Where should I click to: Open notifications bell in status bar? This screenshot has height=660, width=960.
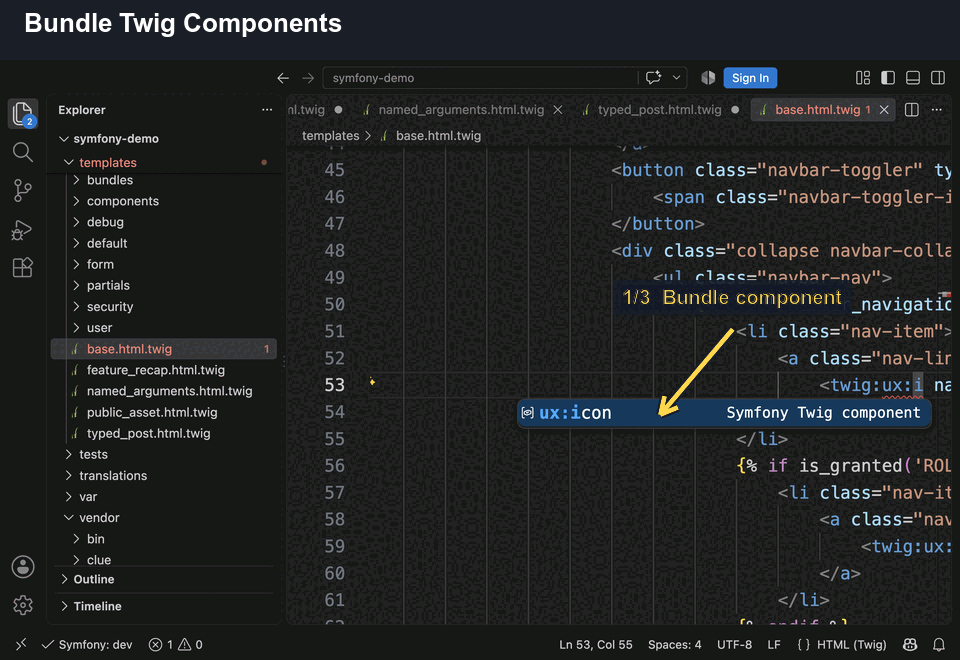click(x=939, y=644)
